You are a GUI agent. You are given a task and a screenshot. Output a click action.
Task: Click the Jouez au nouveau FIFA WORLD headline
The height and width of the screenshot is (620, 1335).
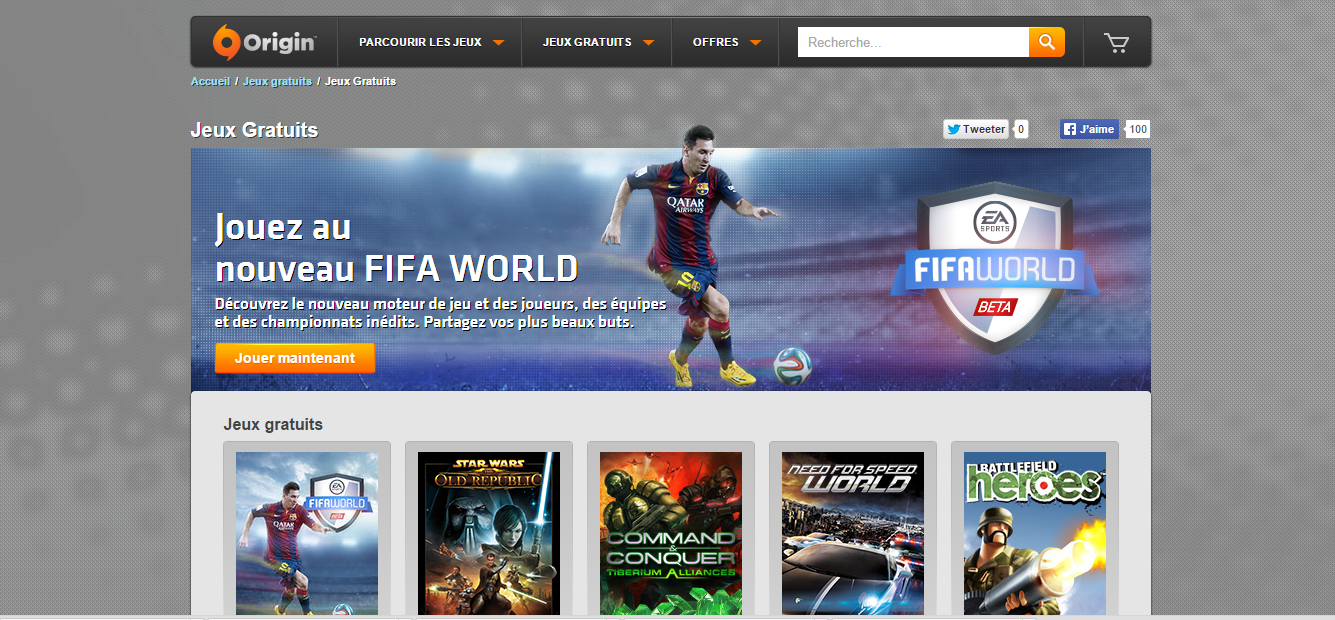click(396, 248)
